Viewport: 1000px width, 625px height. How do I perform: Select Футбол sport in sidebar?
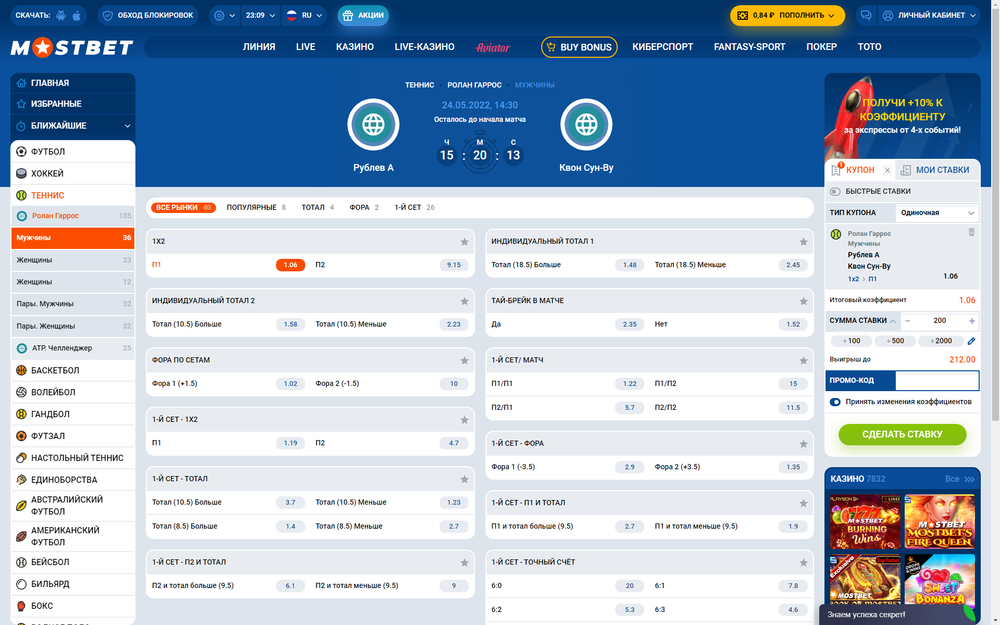point(73,152)
